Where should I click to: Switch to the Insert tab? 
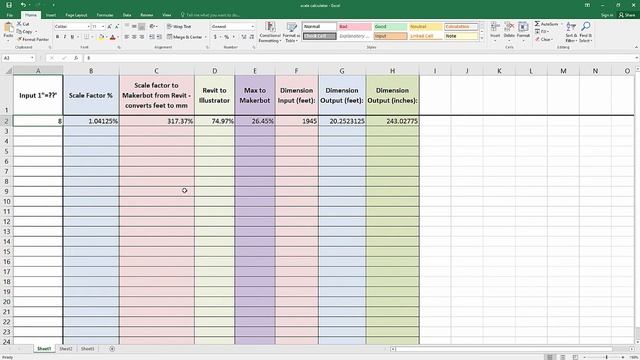tap(51, 15)
